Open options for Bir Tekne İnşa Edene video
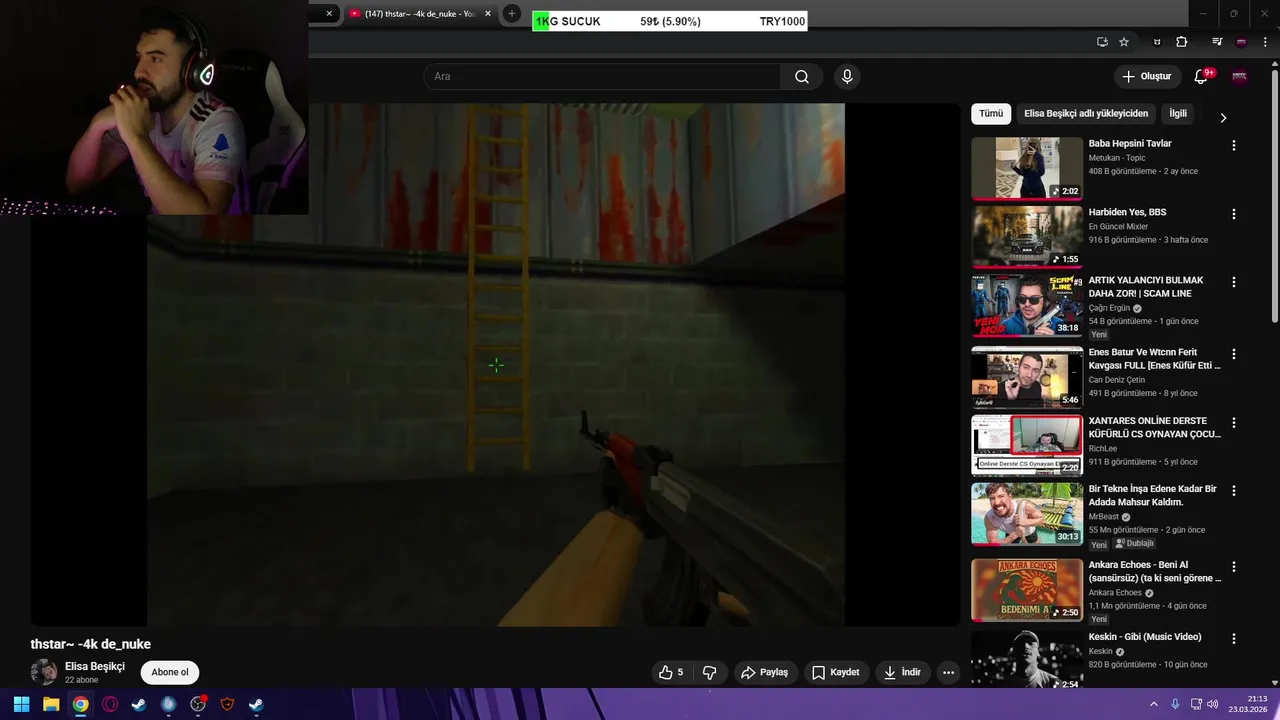This screenshot has width=1280, height=720. 1233,490
